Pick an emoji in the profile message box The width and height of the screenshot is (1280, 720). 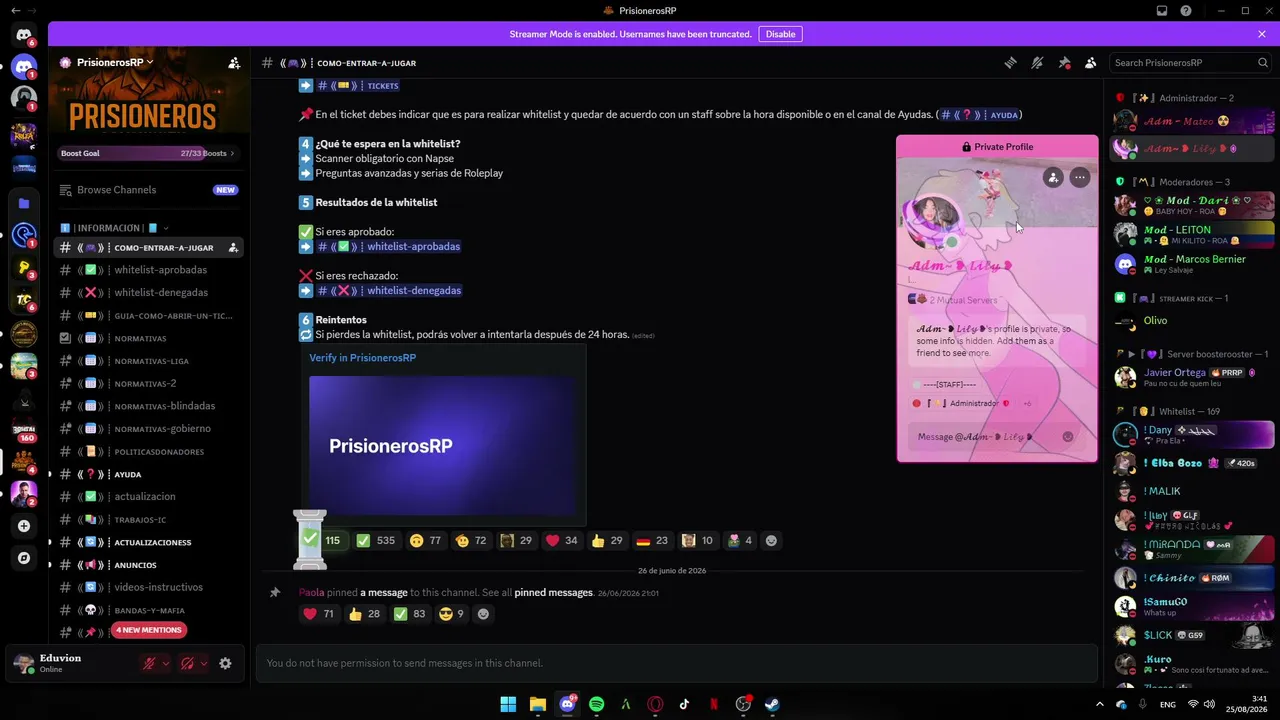point(1068,437)
